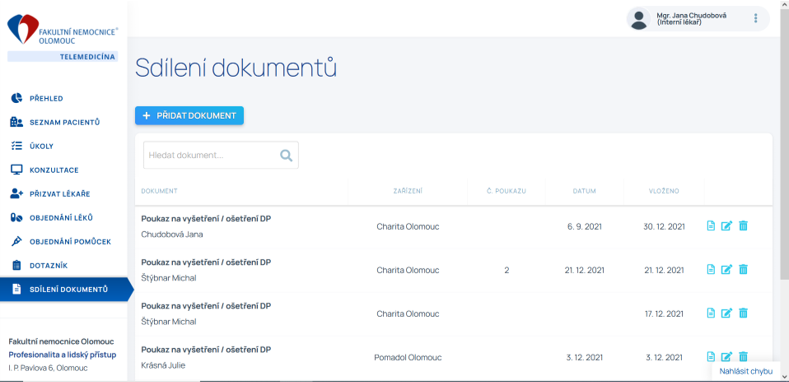View document for Krásná Julie
This screenshot has height=382, width=789.
coord(711,357)
